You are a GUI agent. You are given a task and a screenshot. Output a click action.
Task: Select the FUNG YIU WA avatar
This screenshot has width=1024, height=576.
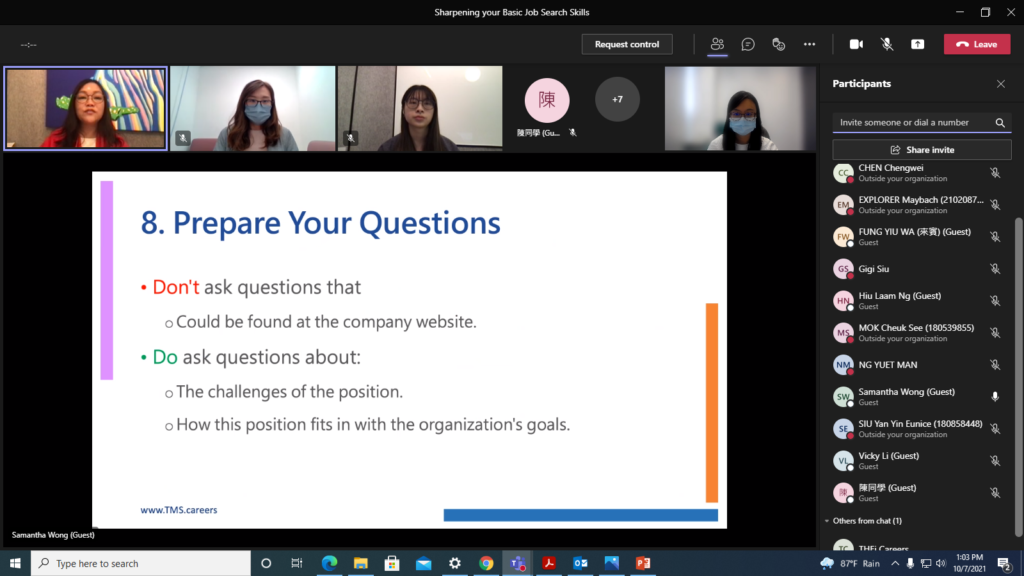(x=843, y=237)
